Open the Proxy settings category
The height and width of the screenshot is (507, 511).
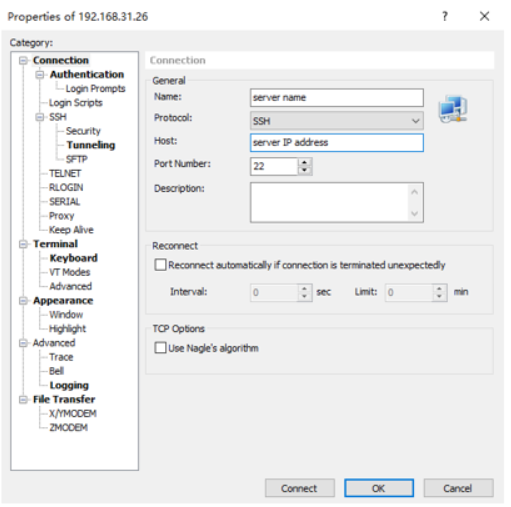coord(61,216)
